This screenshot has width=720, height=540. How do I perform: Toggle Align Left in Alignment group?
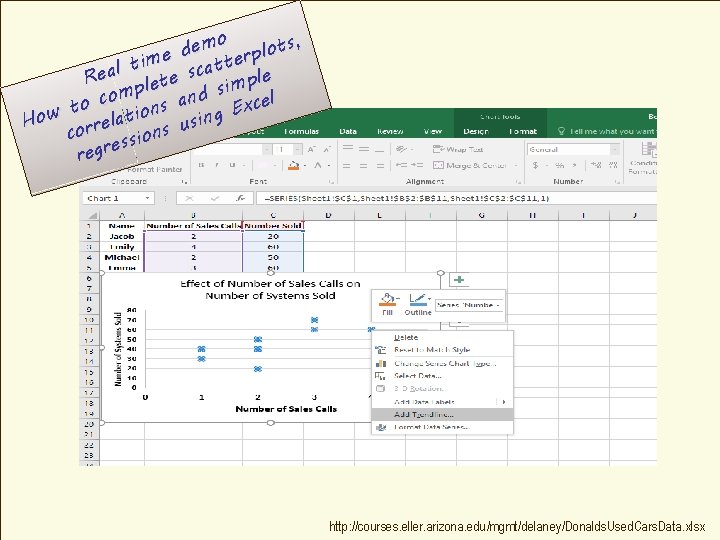click(347, 165)
